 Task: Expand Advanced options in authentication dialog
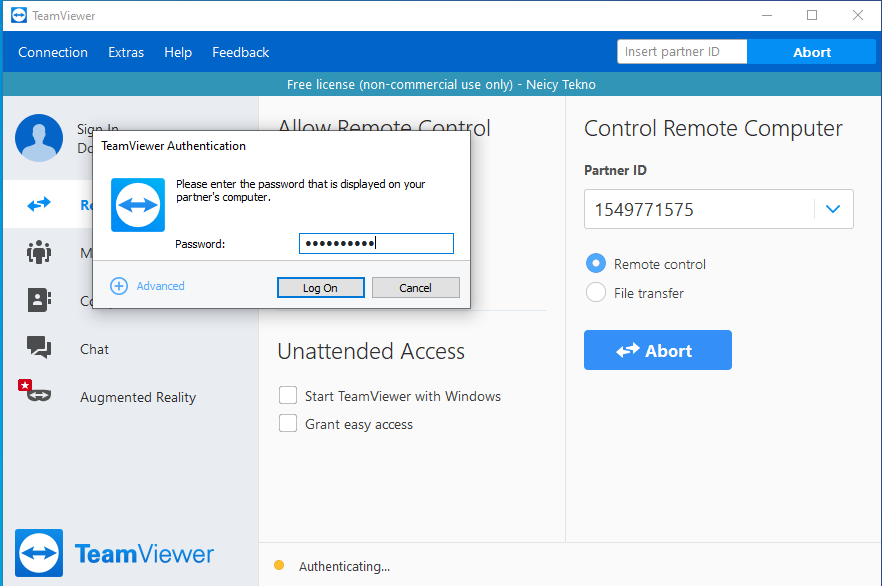160,286
